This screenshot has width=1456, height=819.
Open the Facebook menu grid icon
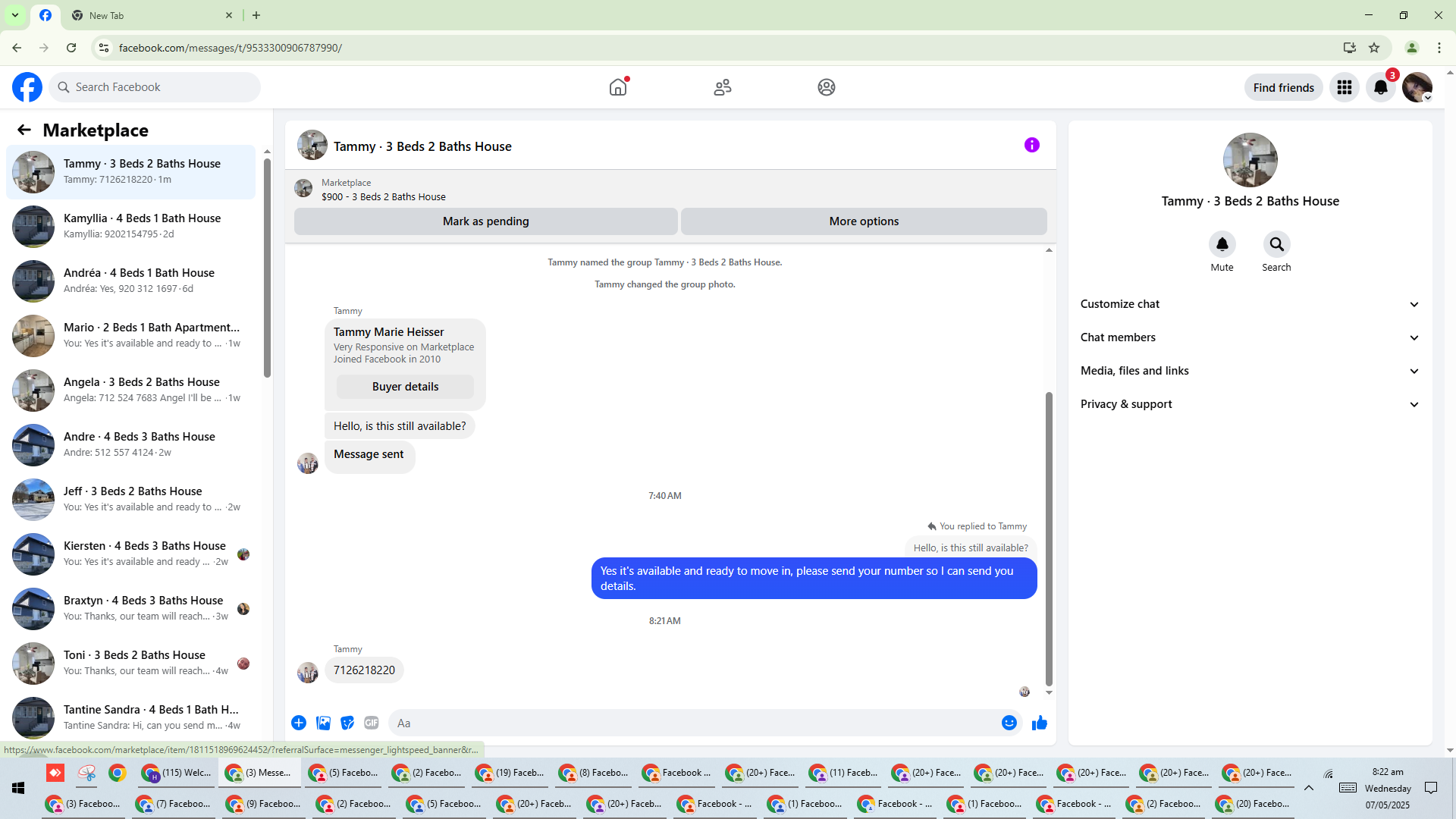1344,87
